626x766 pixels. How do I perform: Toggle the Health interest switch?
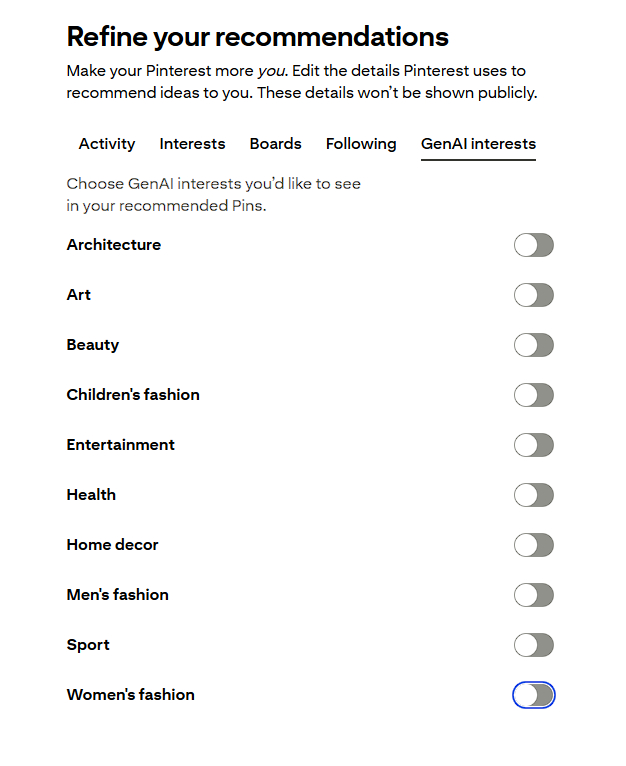pyautogui.click(x=533, y=495)
